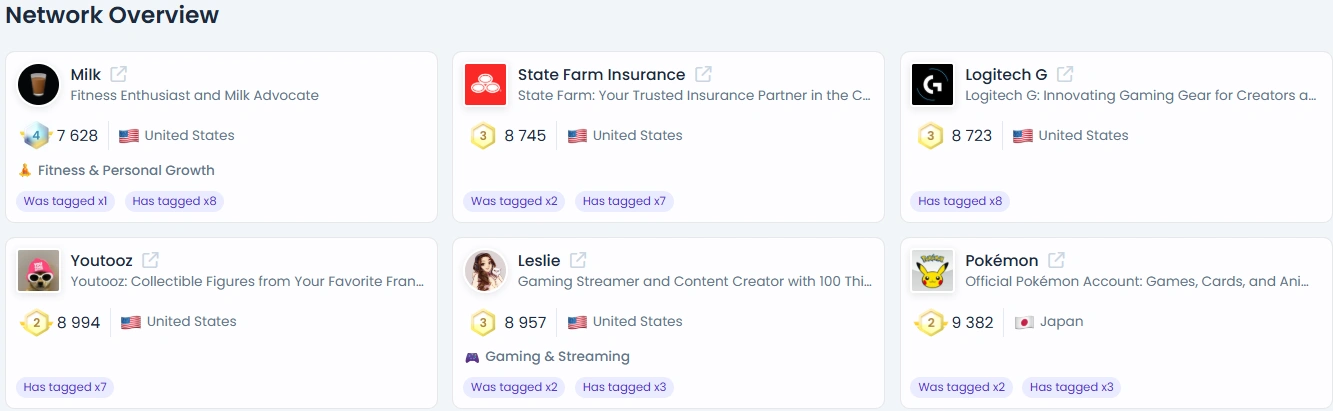Click Pikachu avatar on Pokémon card

click(x=933, y=270)
